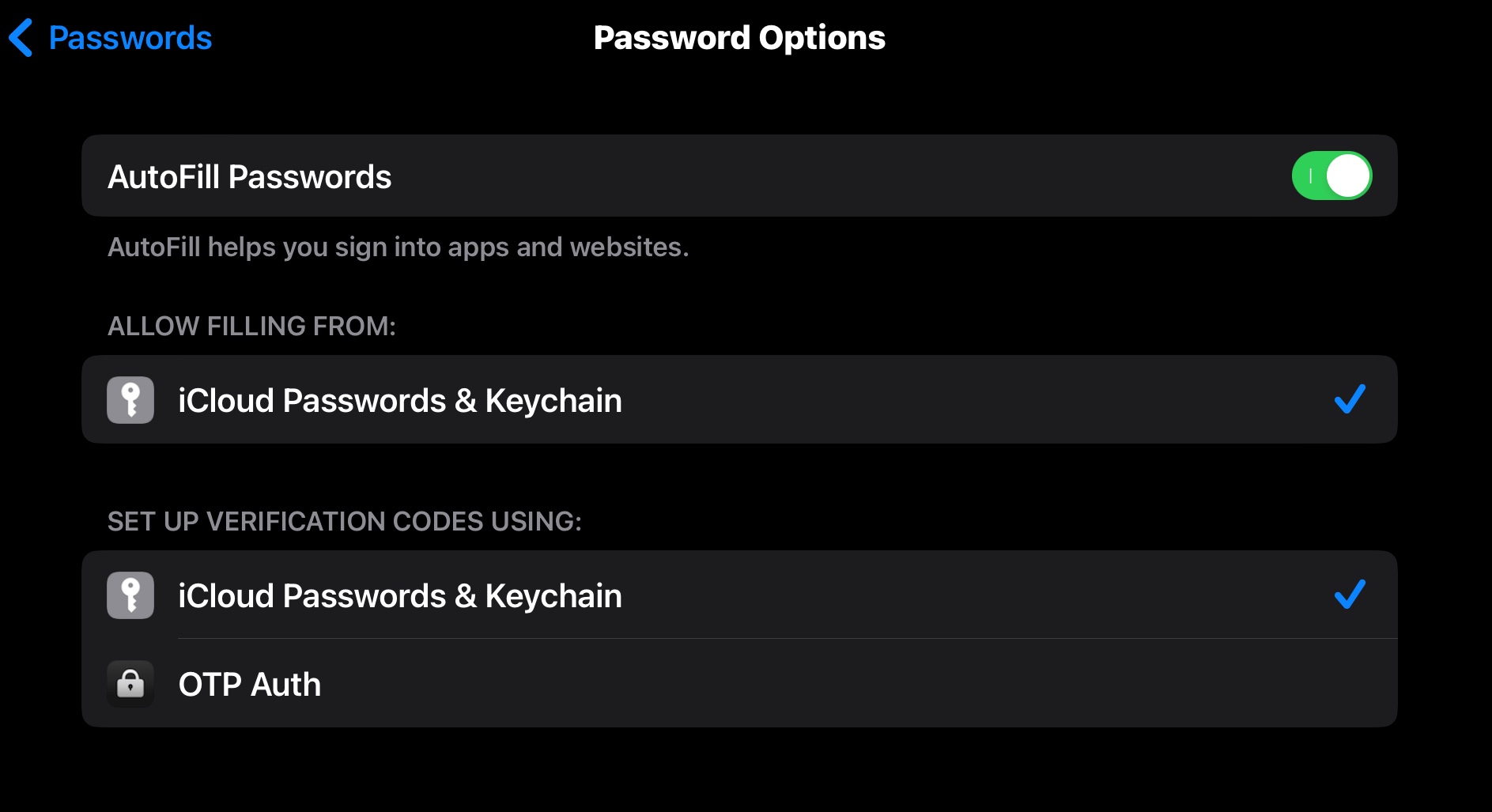
Task: Click the Allow Filling From section header
Action: coord(251,326)
